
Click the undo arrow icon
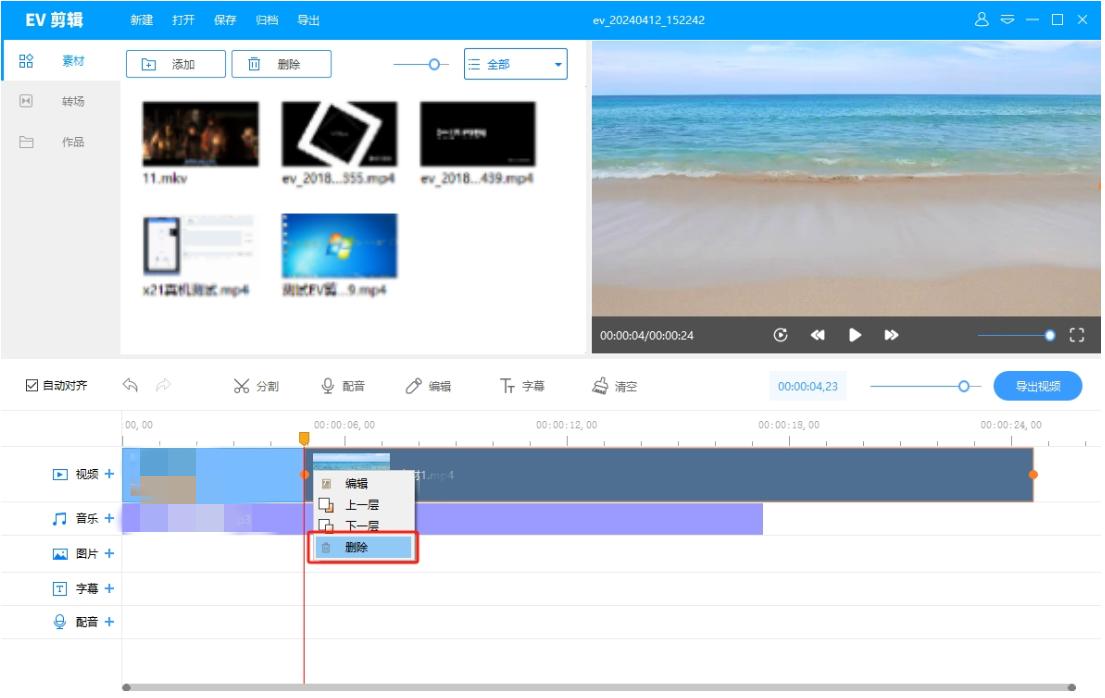point(130,386)
